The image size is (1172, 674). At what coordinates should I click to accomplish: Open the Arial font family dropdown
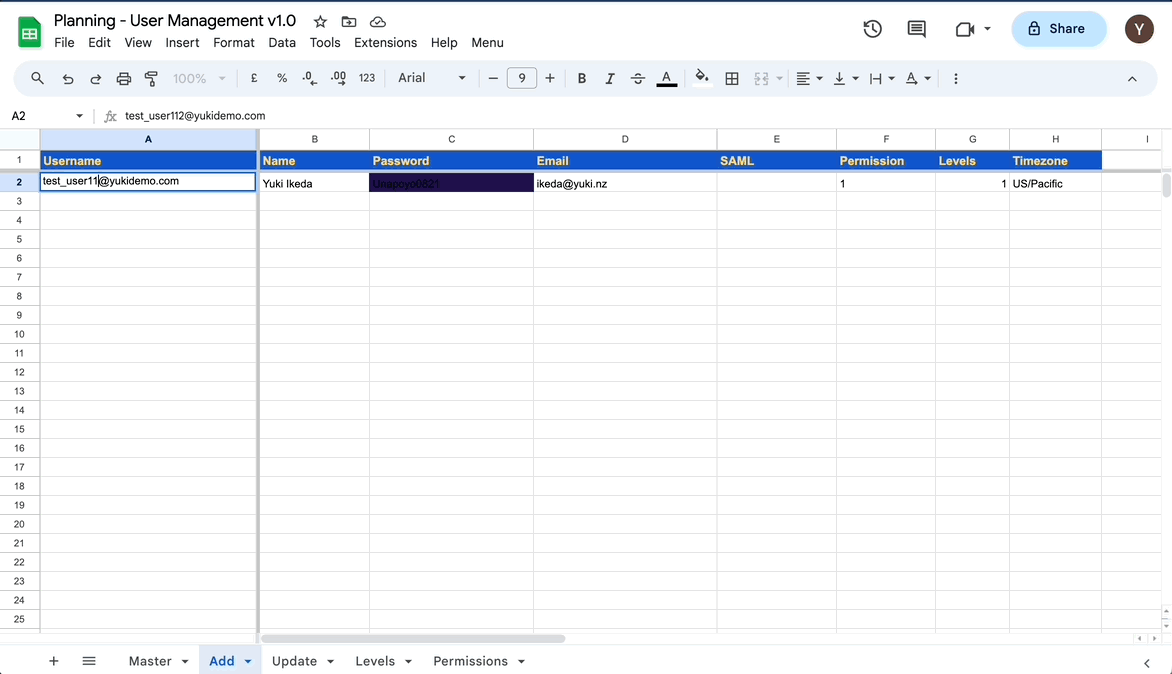(432, 79)
